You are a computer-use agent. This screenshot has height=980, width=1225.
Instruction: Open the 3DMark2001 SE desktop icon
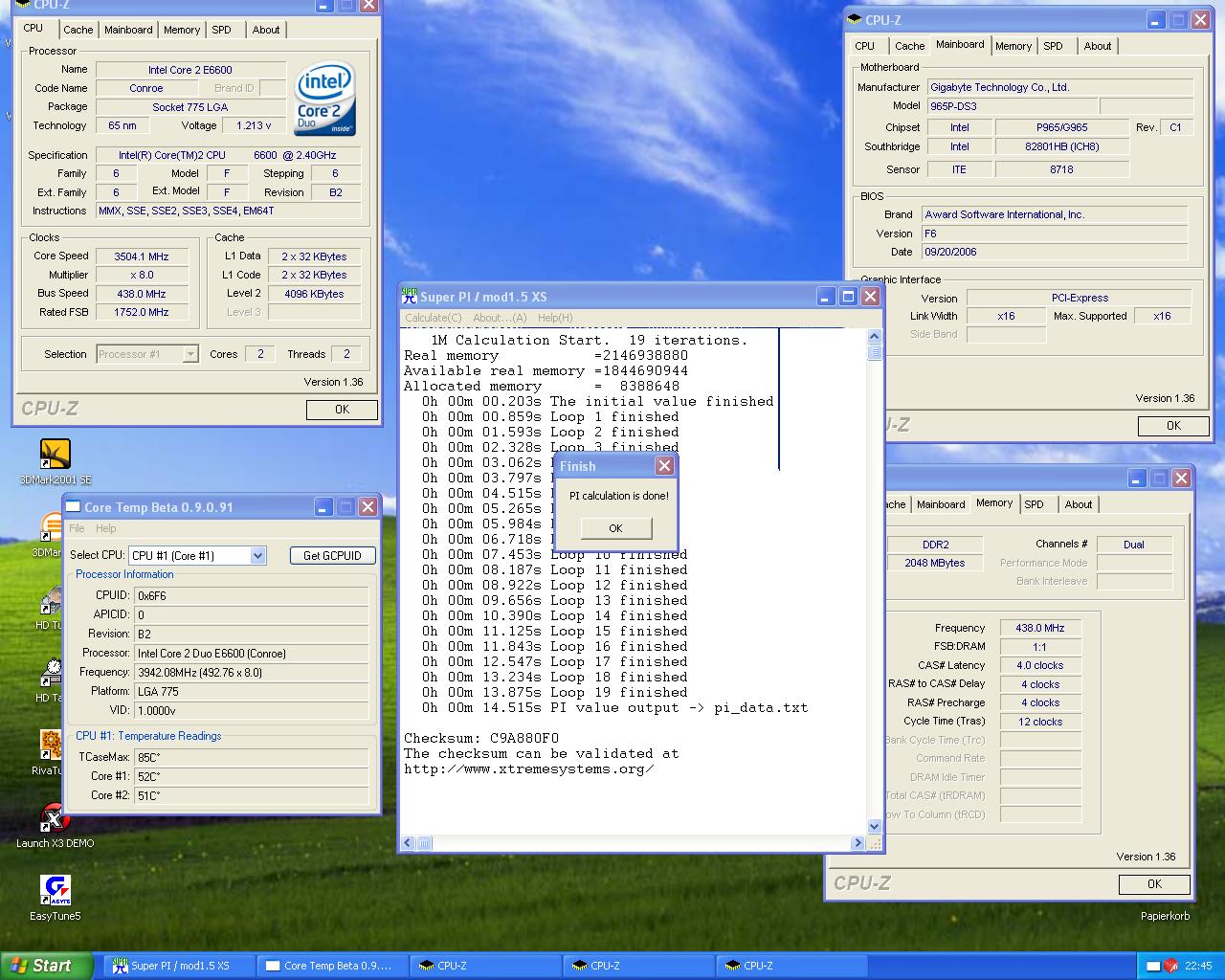point(55,455)
